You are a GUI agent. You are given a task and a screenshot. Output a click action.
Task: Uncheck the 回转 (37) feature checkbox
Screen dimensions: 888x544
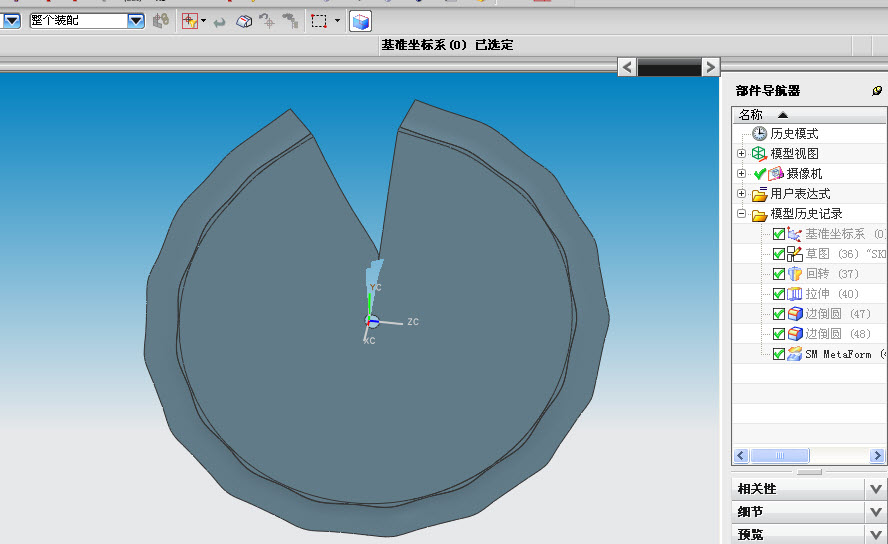point(779,274)
